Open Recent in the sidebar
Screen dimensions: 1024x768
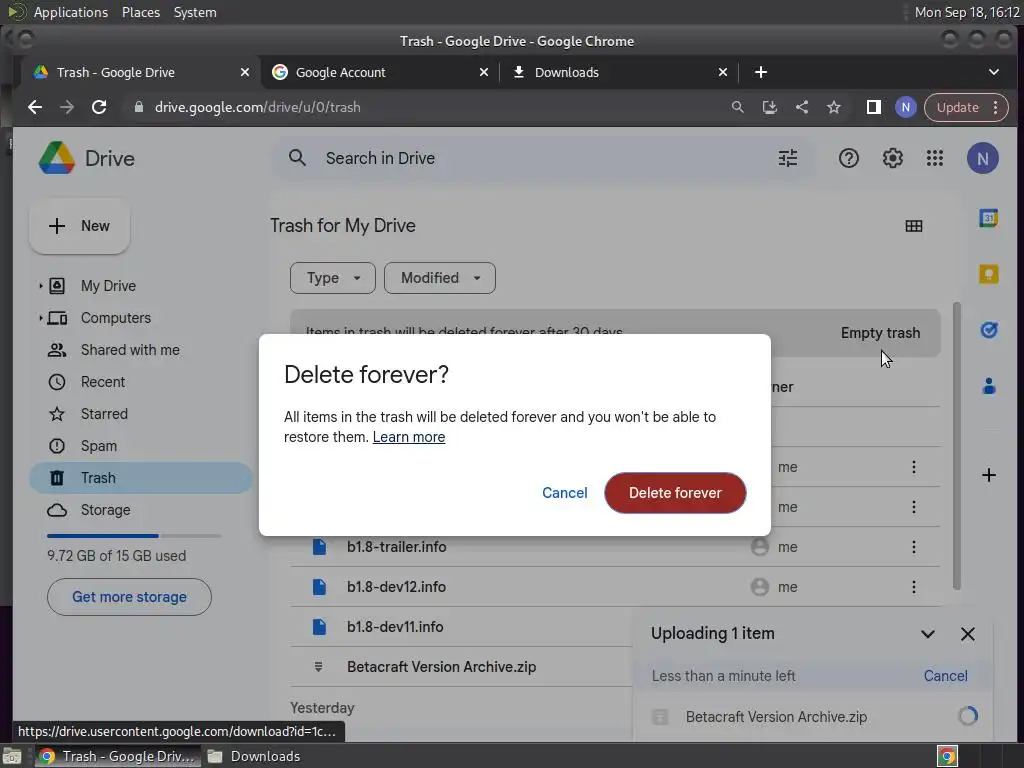140,382
